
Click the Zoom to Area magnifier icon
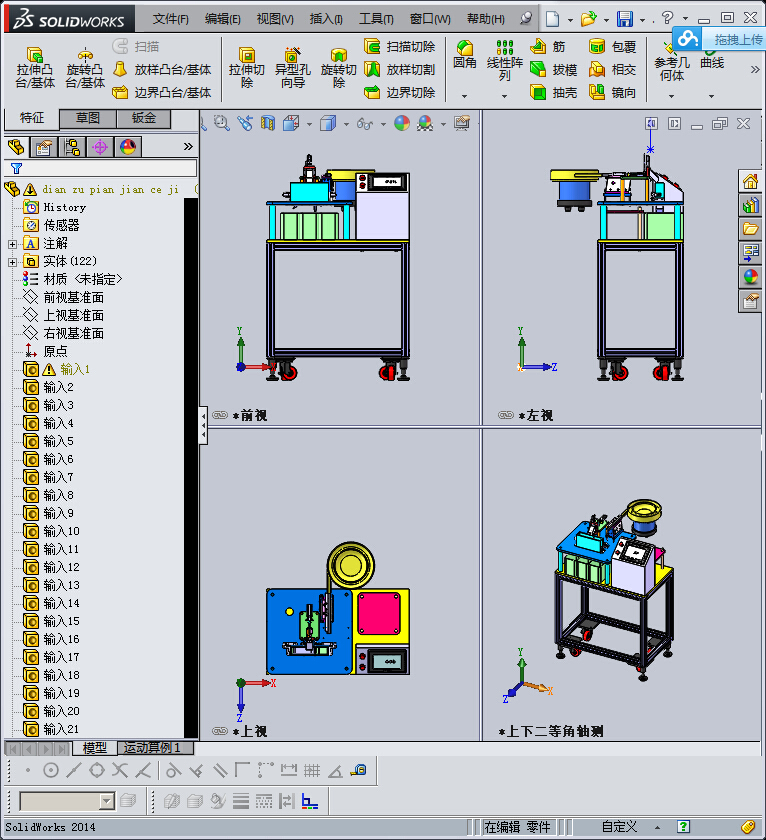click(x=221, y=124)
